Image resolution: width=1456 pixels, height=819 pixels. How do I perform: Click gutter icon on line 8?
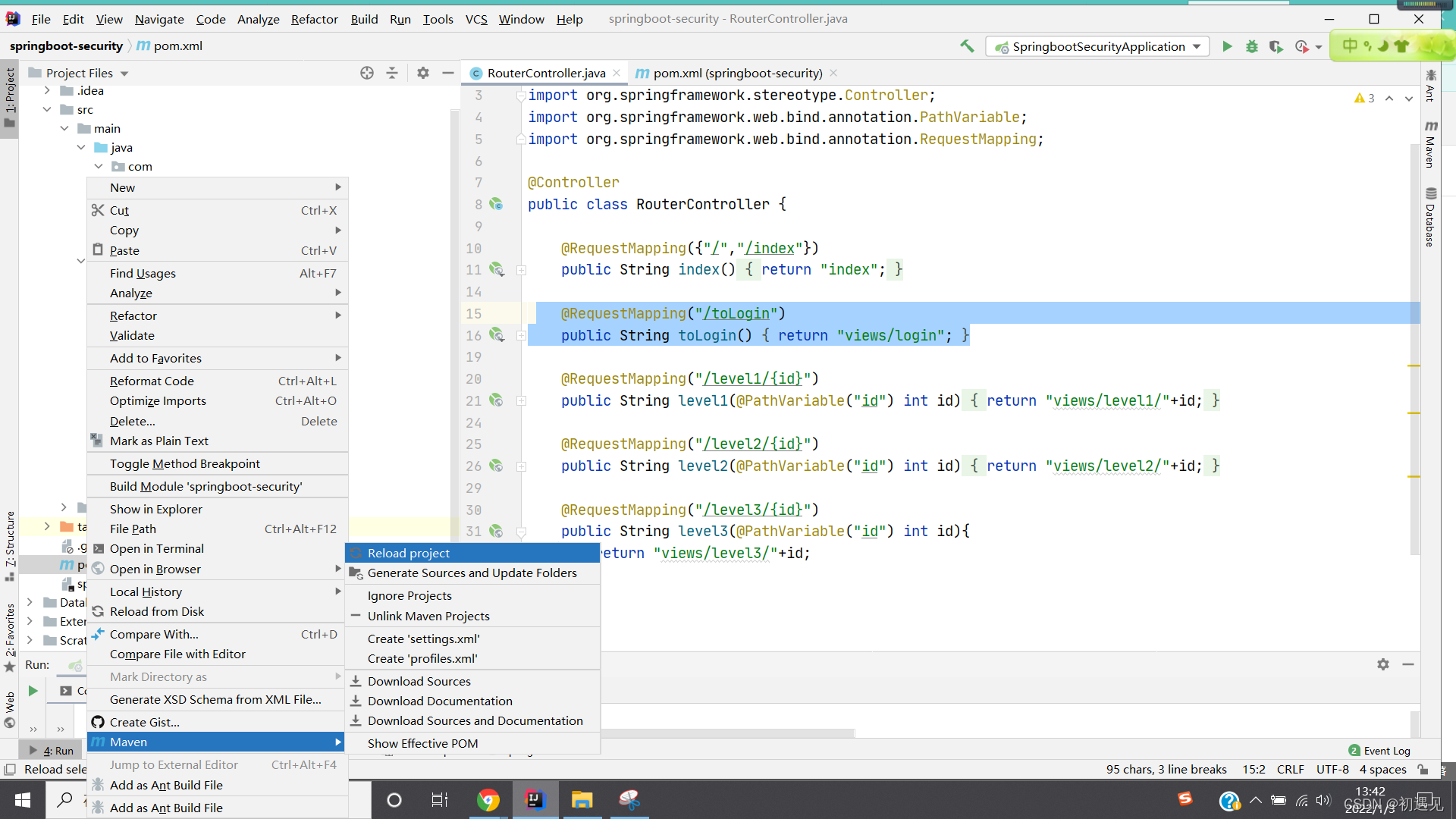(x=496, y=204)
